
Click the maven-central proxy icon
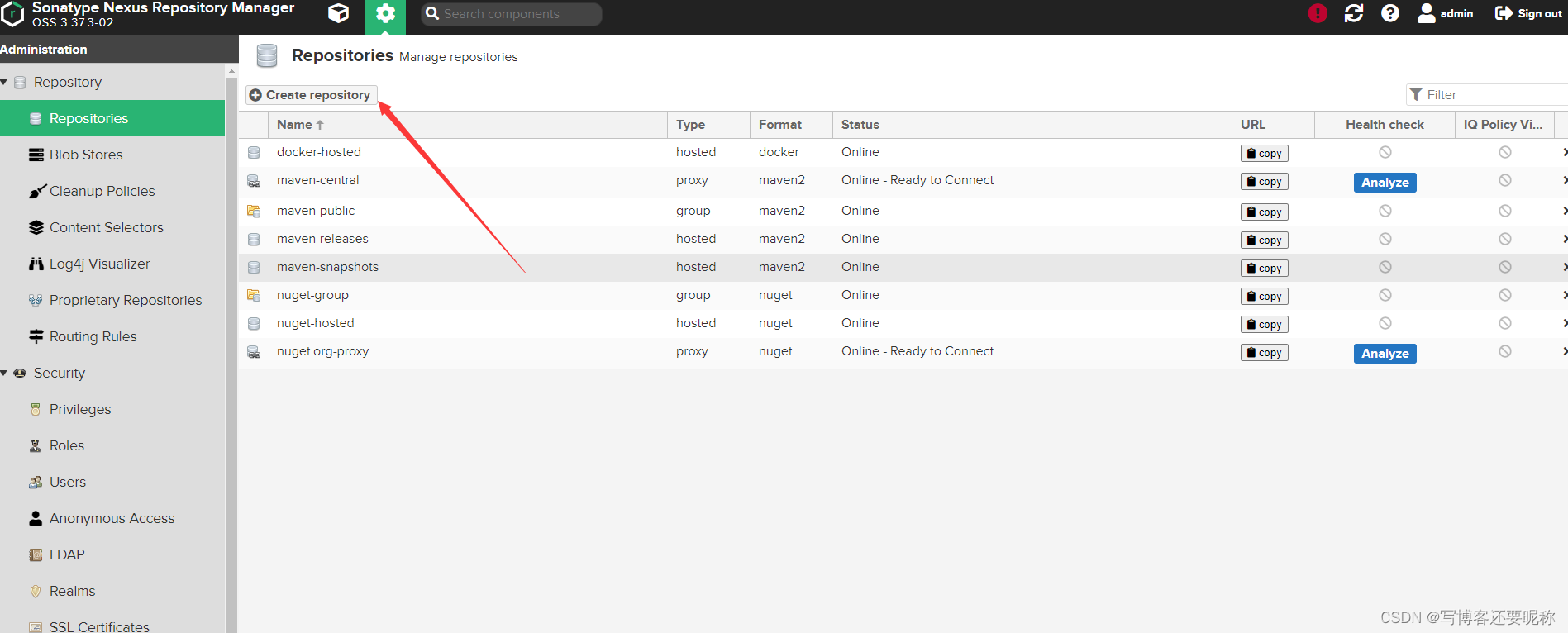[x=254, y=181]
